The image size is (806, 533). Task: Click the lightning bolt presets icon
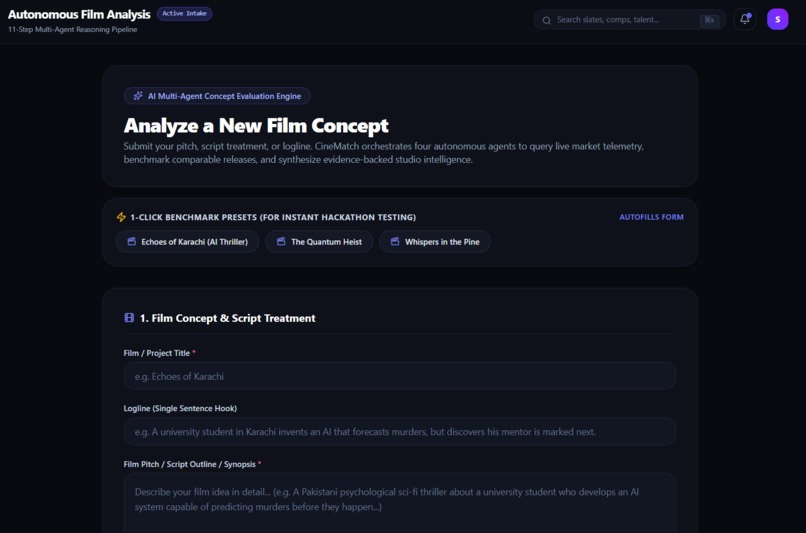(x=121, y=217)
